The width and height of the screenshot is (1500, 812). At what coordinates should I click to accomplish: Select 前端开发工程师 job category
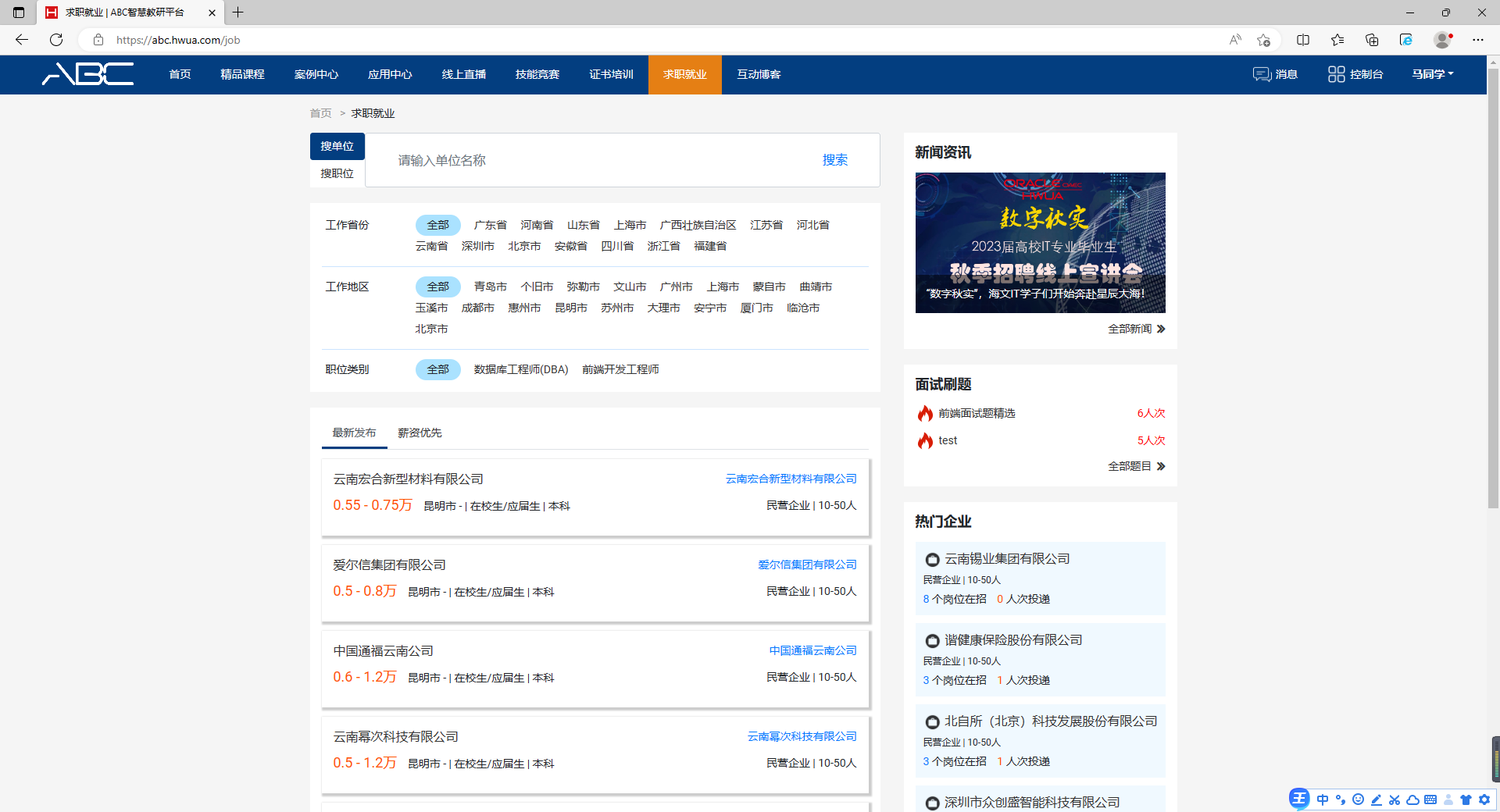(x=620, y=369)
